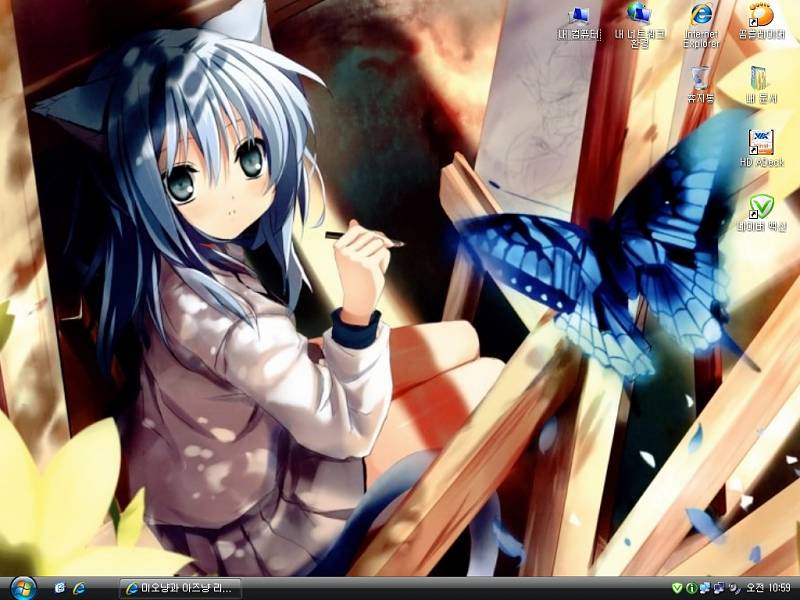The height and width of the screenshot is (600, 800).
Task: Open the Windows Start menu orb
Action: pos(22,588)
